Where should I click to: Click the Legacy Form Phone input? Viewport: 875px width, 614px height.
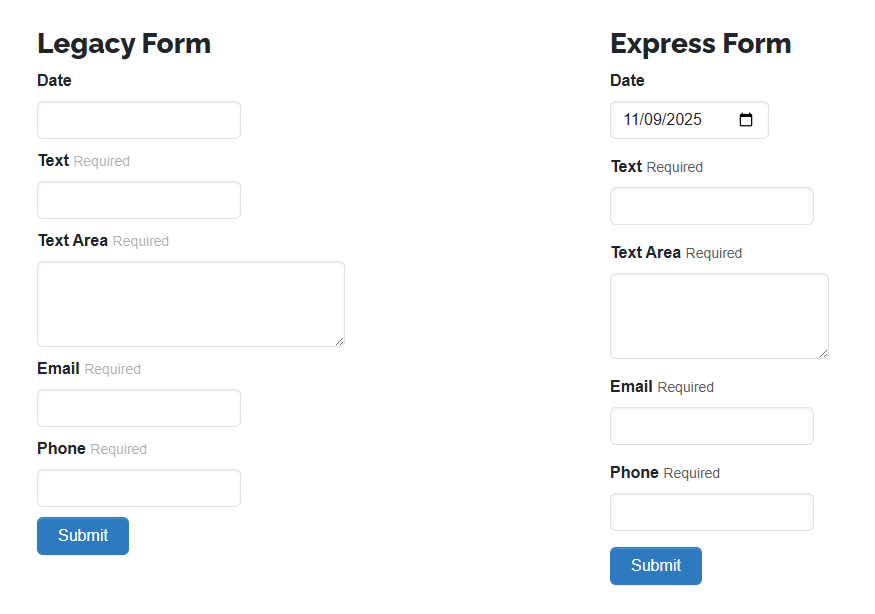click(x=139, y=488)
